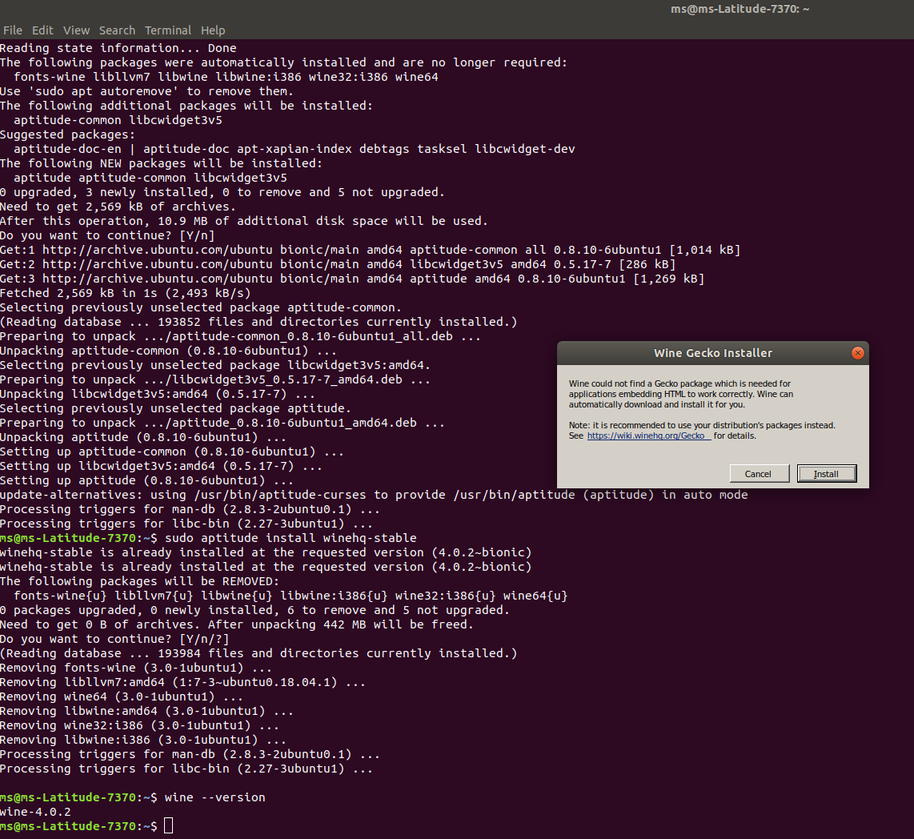914x839 pixels.
Task: Open the View menu
Action: click(x=77, y=30)
